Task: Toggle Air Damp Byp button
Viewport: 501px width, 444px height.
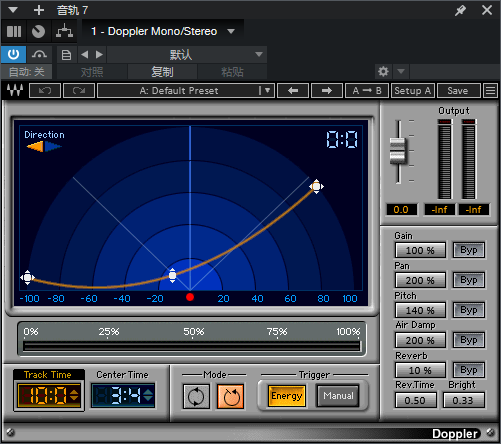Action: [x=469, y=340]
